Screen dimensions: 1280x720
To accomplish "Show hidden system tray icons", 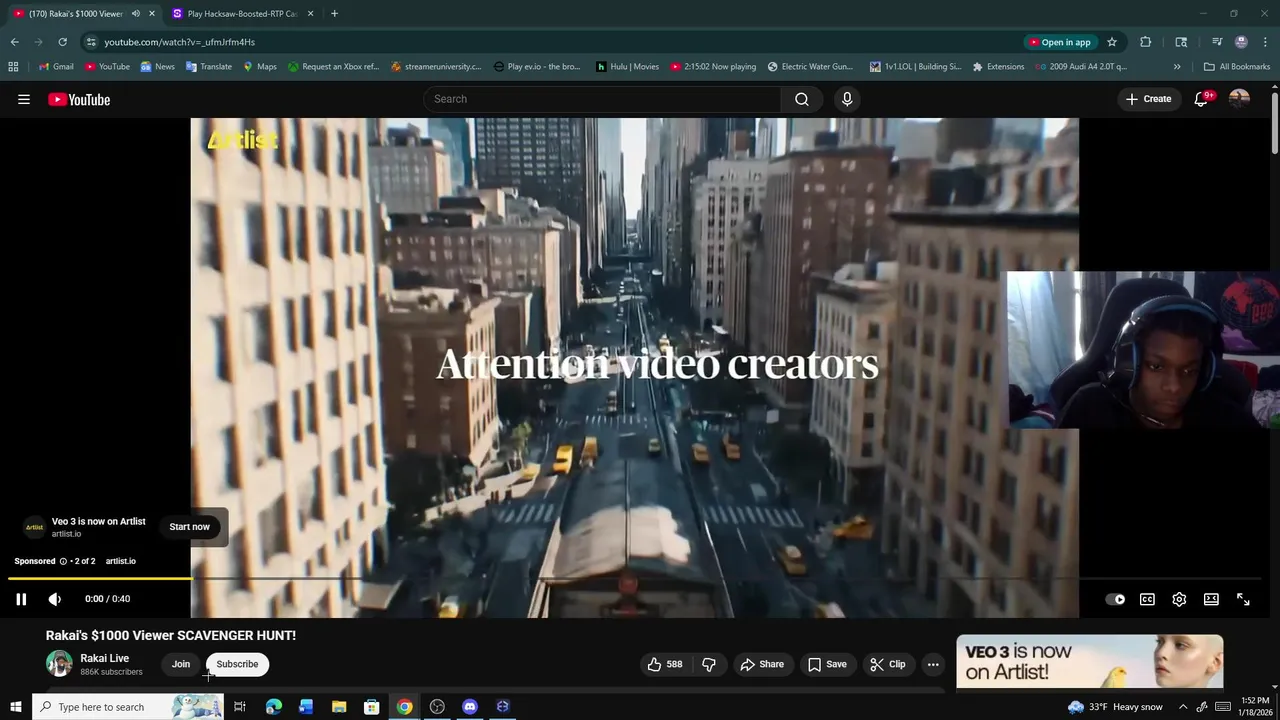I will pos(1183,707).
